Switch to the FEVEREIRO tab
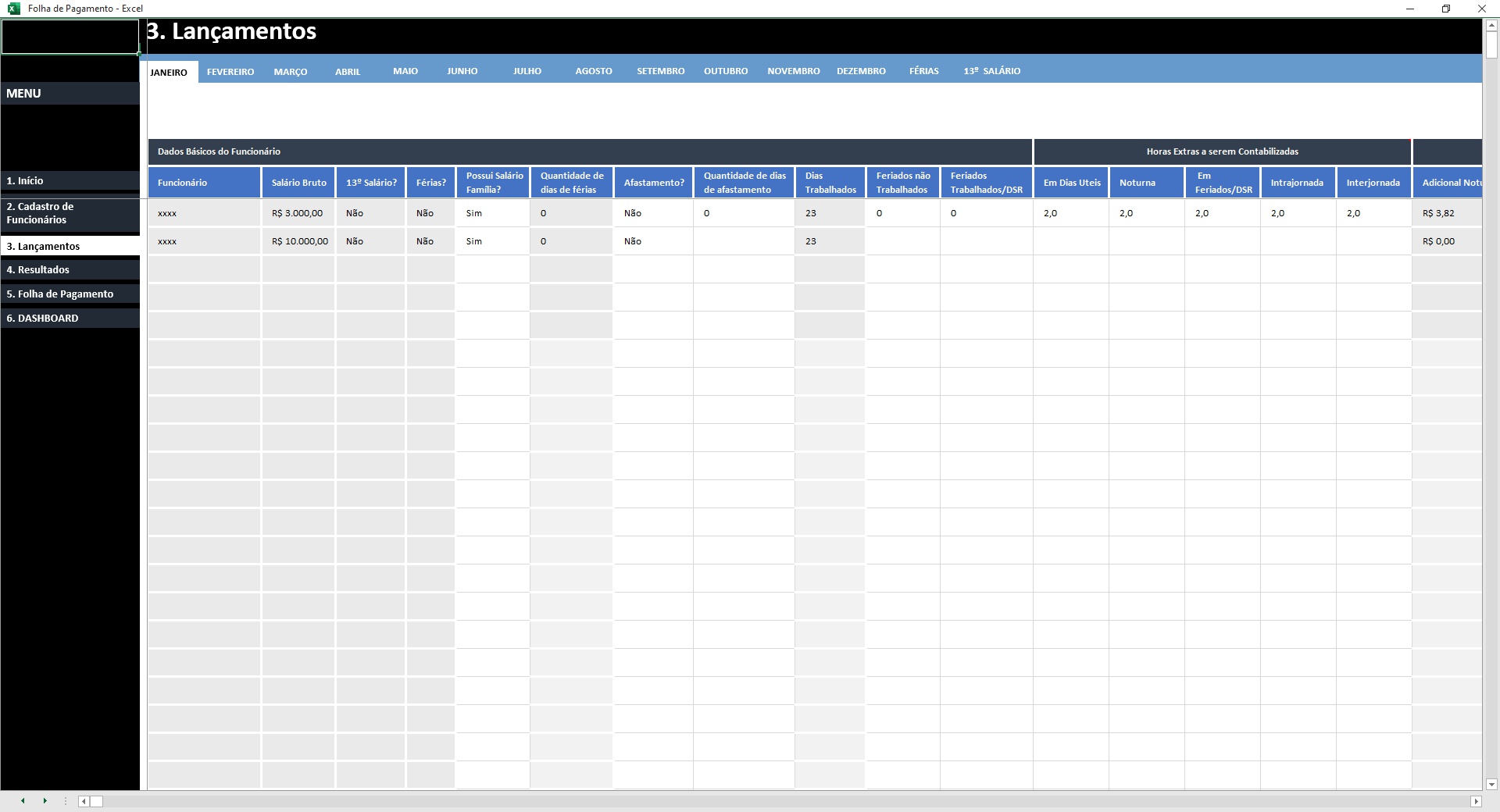The width and height of the screenshot is (1500, 812). click(x=230, y=71)
